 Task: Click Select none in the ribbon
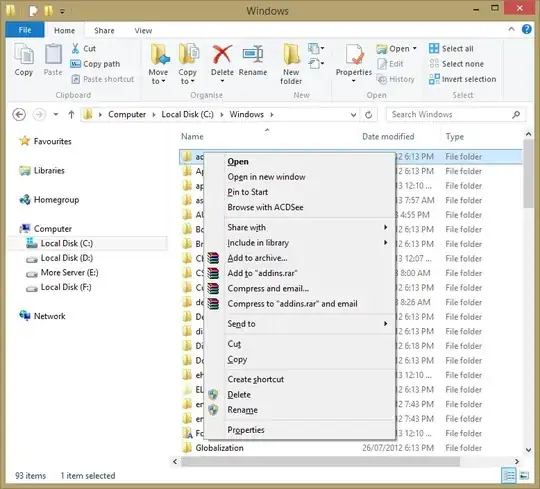coord(456,64)
